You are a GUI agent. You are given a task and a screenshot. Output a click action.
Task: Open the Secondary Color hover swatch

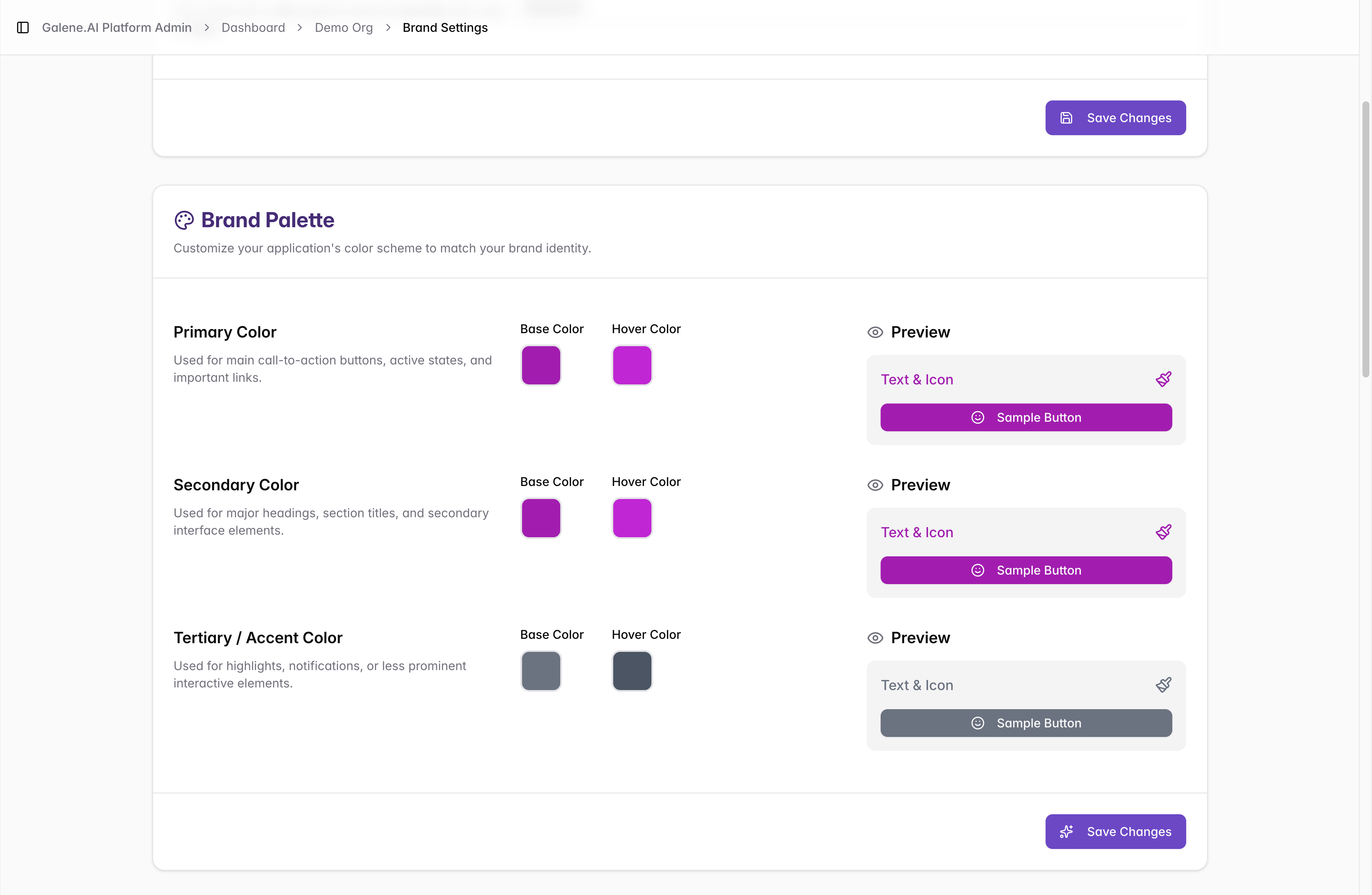632,518
